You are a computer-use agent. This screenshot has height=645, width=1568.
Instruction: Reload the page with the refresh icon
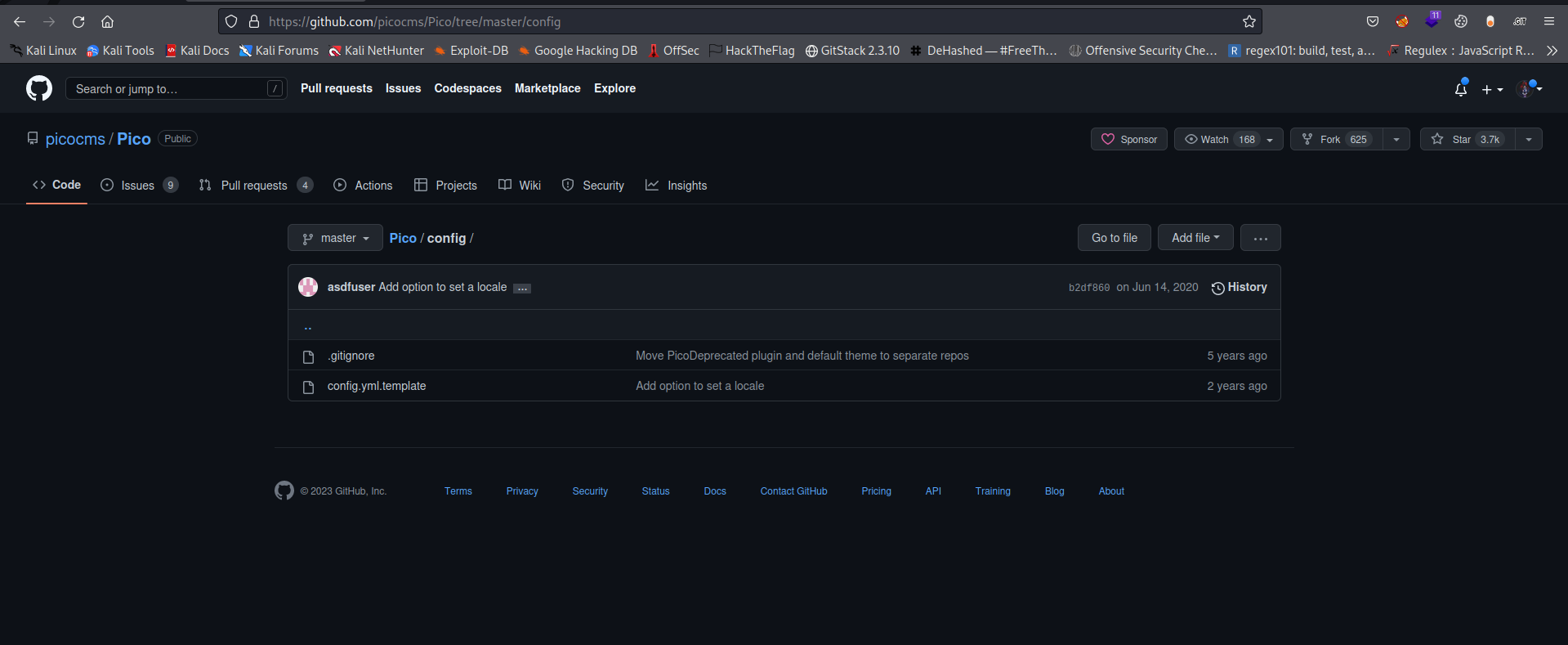tap(78, 22)
